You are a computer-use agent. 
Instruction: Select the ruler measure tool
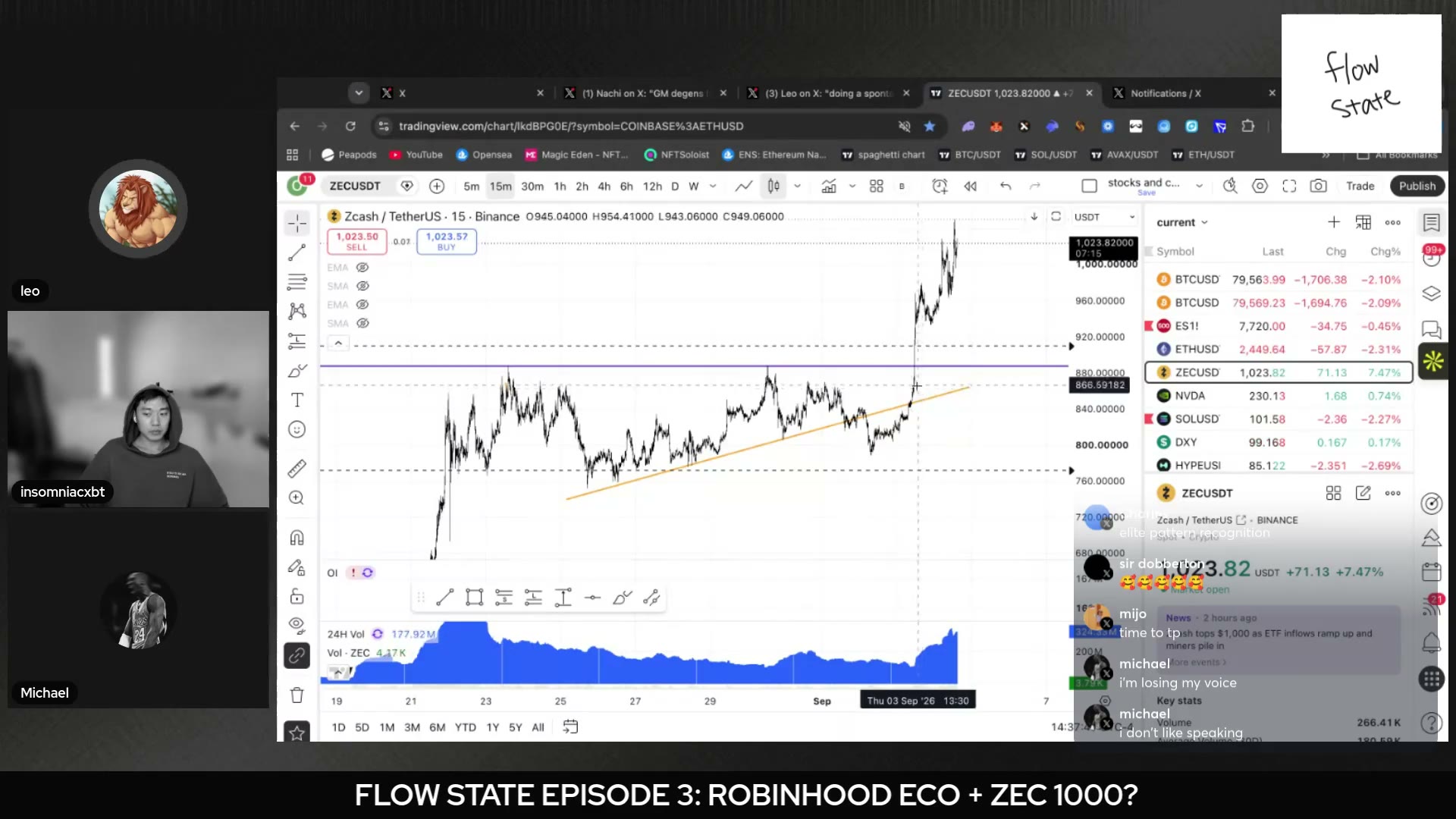click(297, 469)
